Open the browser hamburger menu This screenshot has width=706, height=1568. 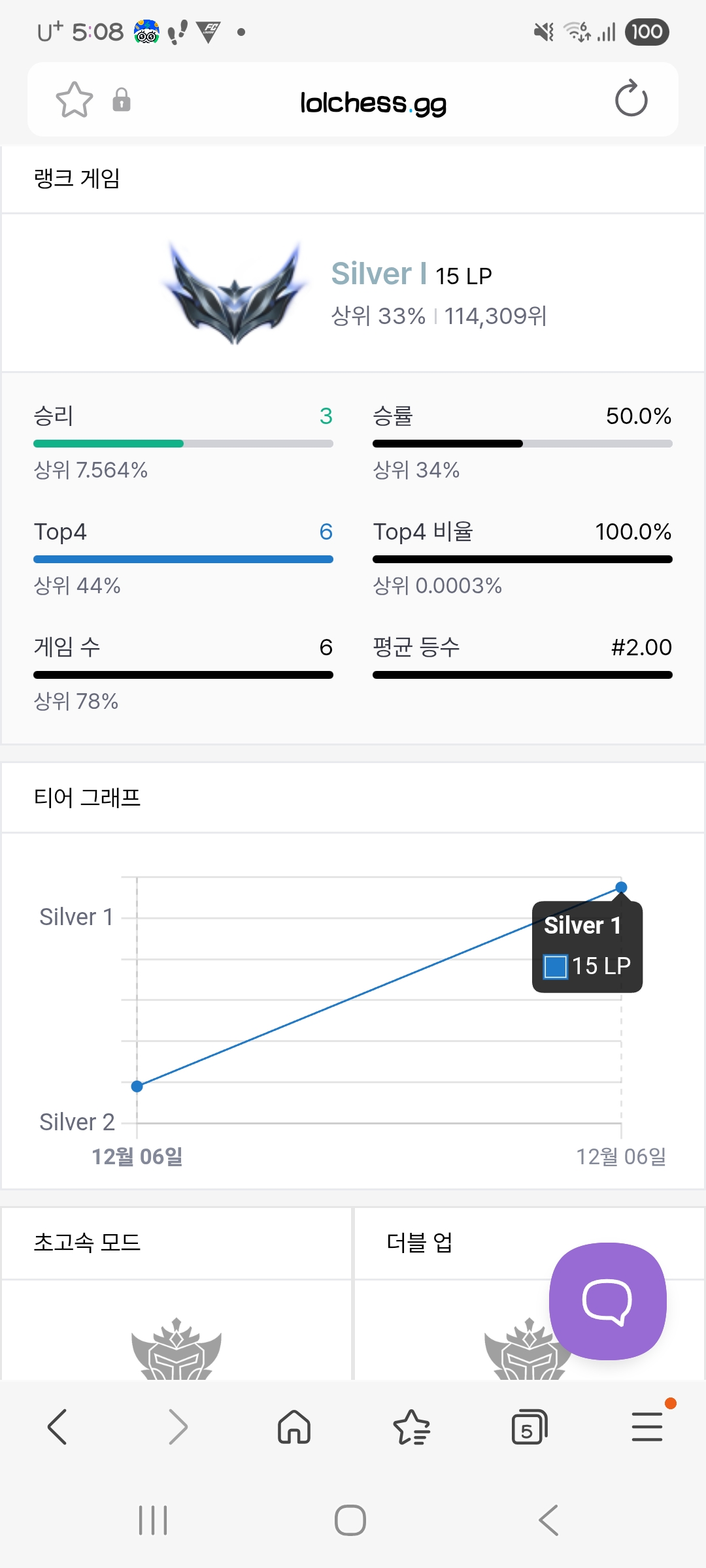647,1427
